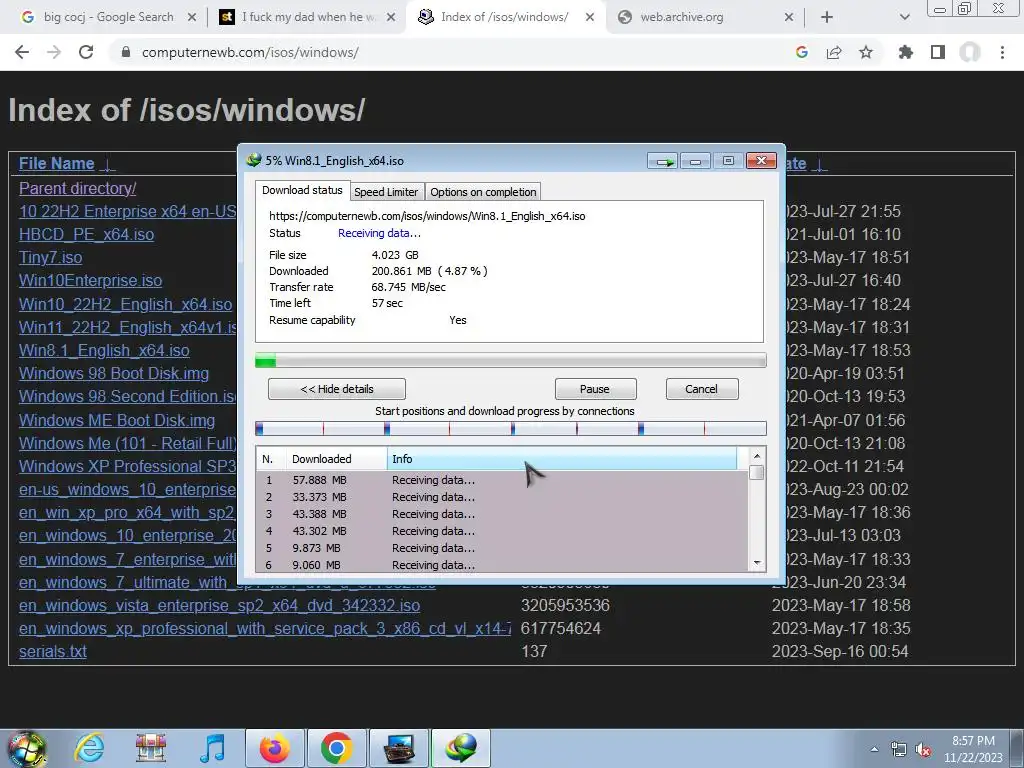This screenshot has width=1024, height=768.
Task: Click the IDM icon in the dialog title
Action: (254, 160)
